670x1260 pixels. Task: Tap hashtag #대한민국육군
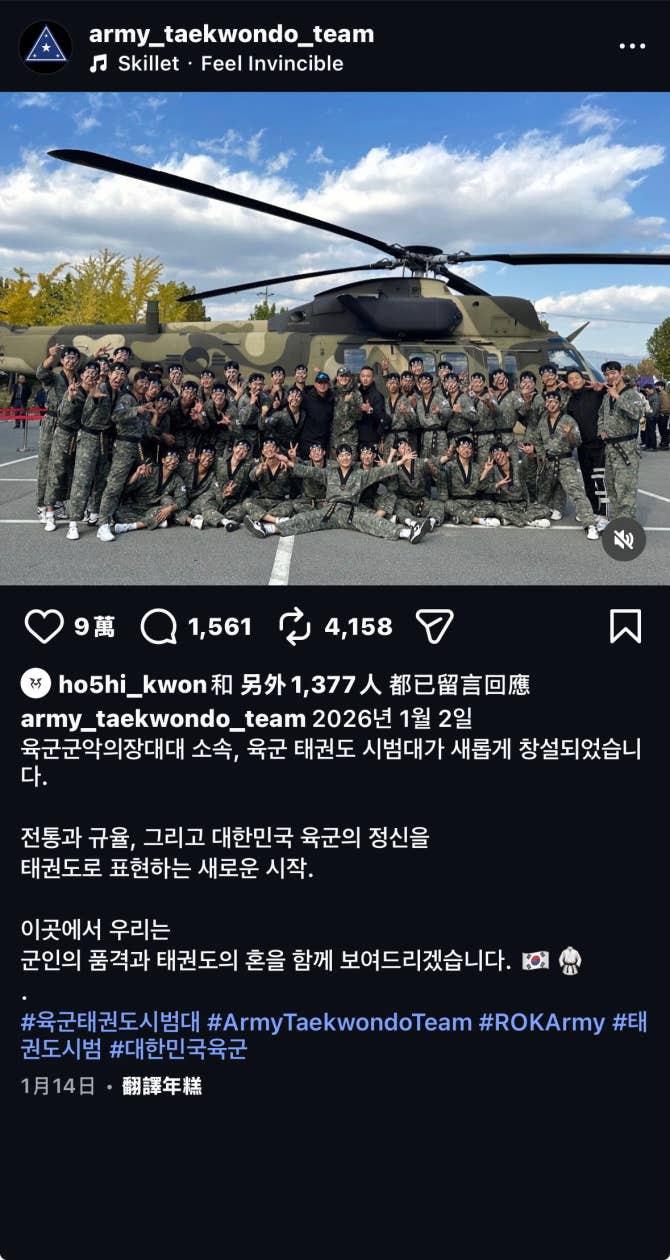(x=178, y=1049)
